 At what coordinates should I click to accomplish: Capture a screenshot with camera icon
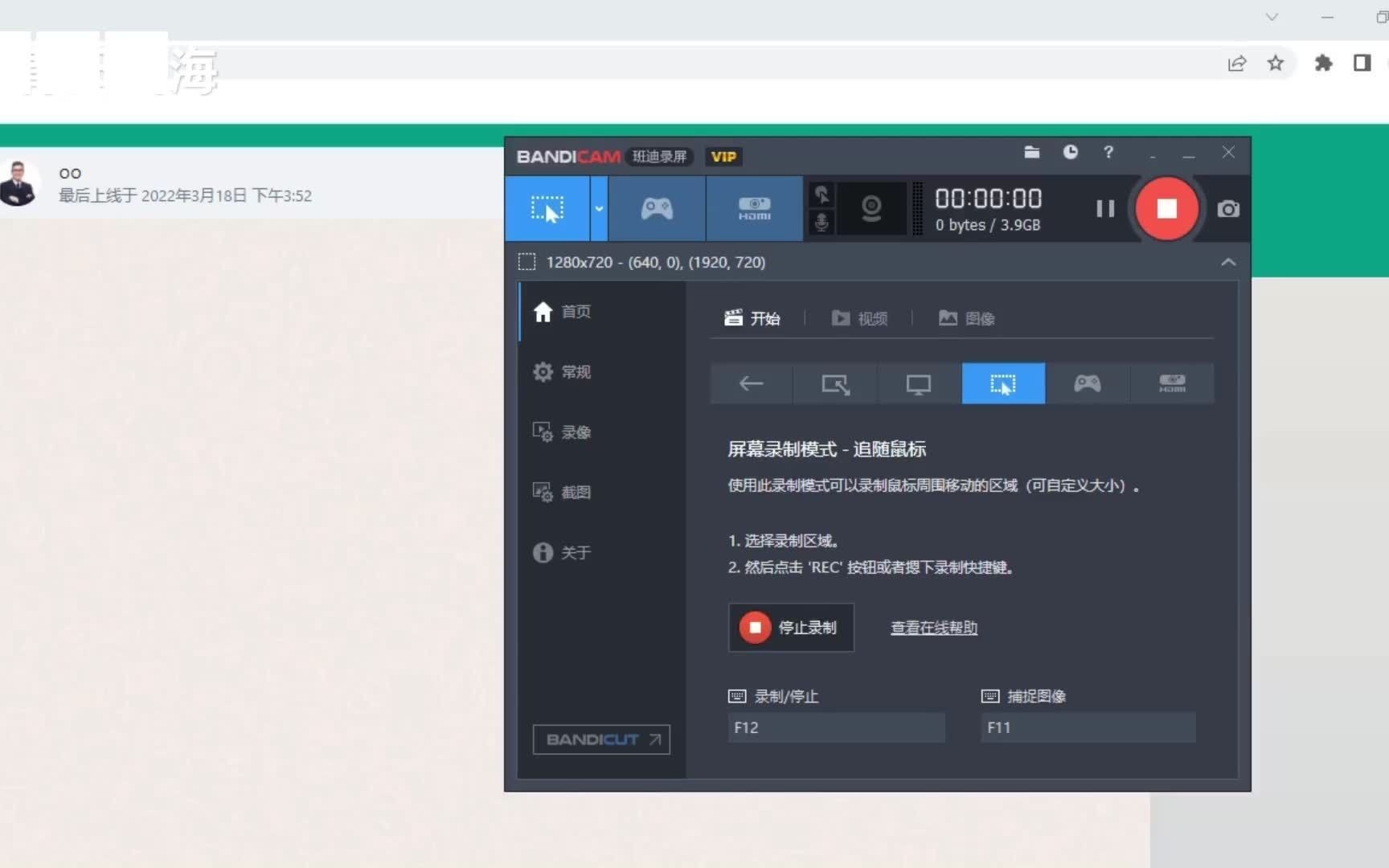click(1227, 209)
